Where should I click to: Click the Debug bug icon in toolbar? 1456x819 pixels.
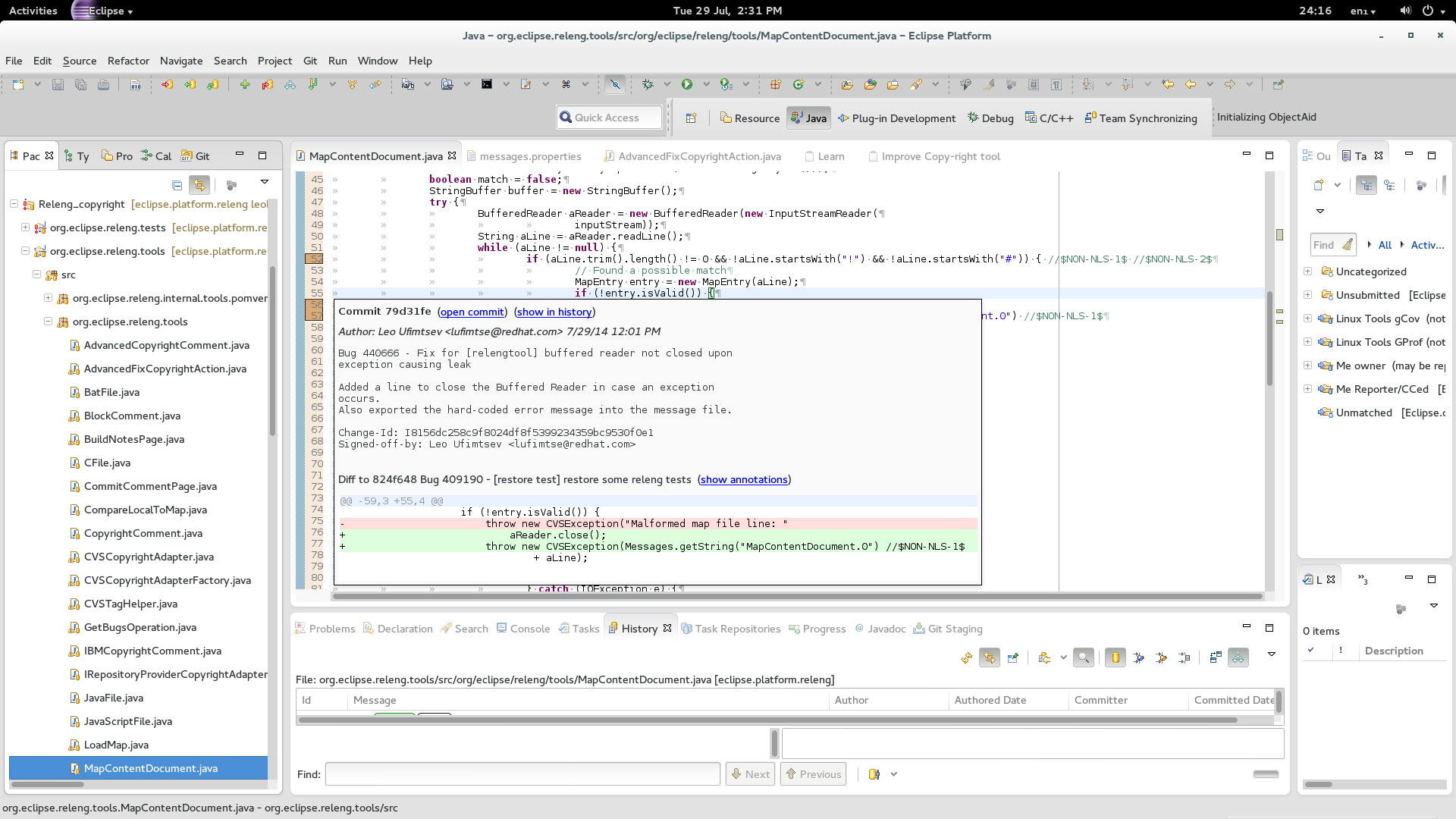[x=648, y=85]
